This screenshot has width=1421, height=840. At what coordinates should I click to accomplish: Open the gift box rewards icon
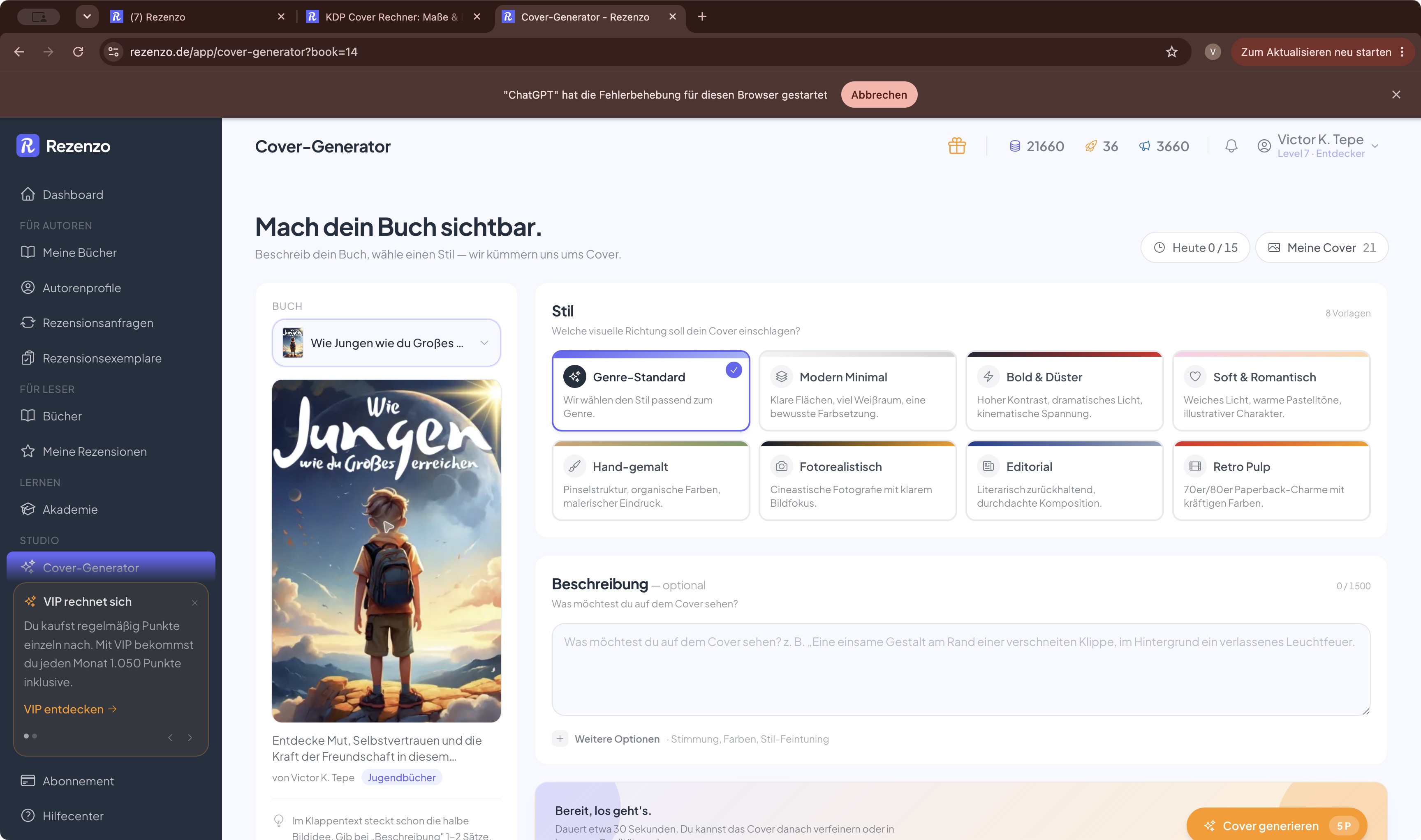click(x=956, y=146)
